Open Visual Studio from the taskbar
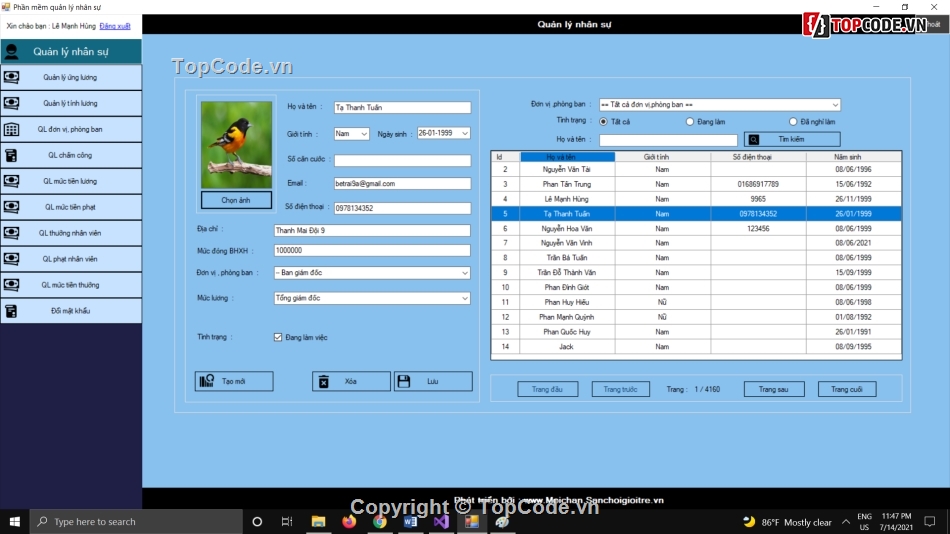This screenshot has height=534, width=950. pyautogui.click(x=441, y=521)
